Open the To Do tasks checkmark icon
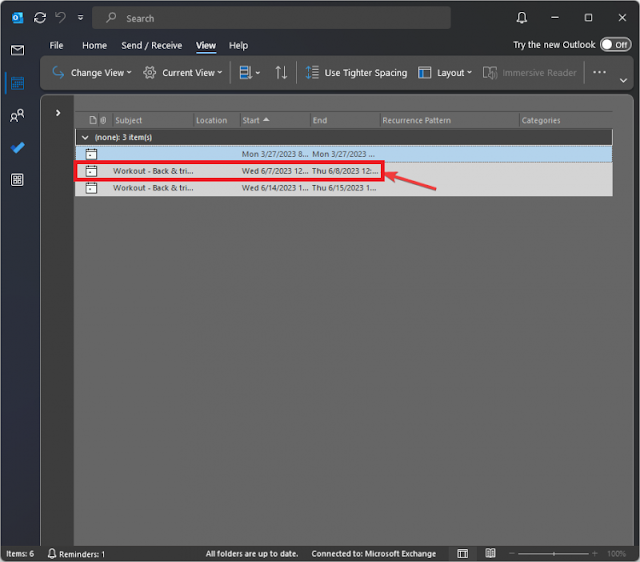 tap(17, 147)
